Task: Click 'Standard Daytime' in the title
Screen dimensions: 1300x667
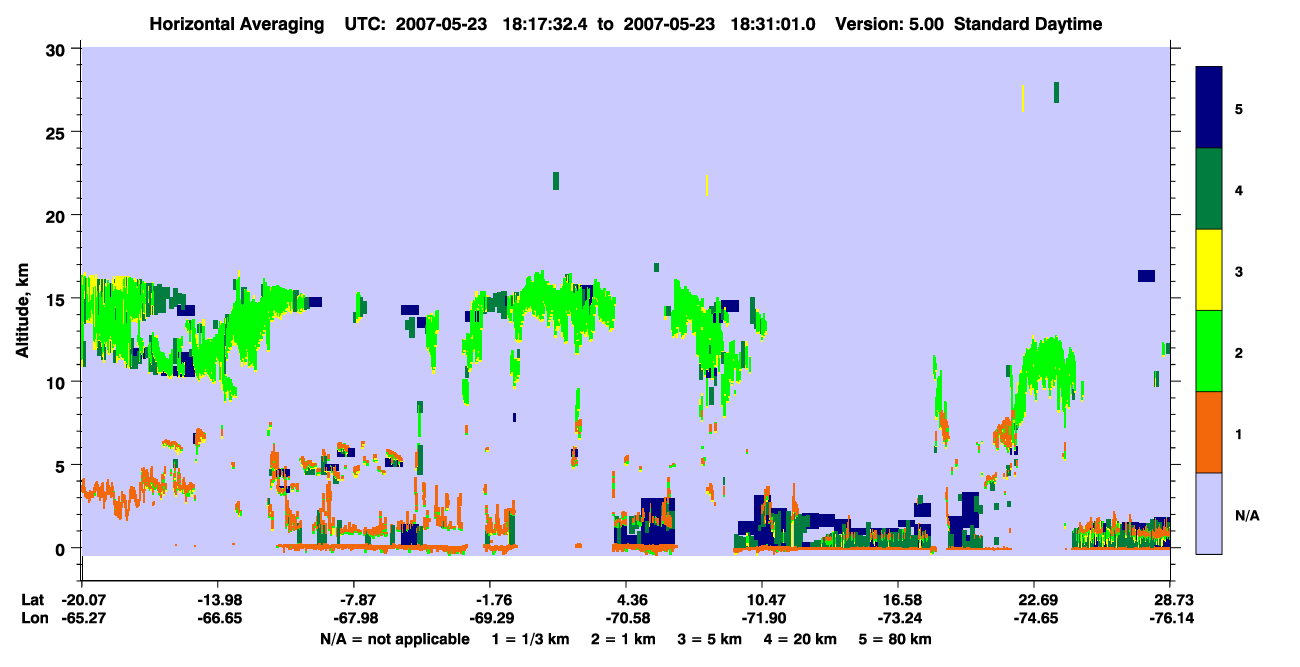Action: 1027,25
